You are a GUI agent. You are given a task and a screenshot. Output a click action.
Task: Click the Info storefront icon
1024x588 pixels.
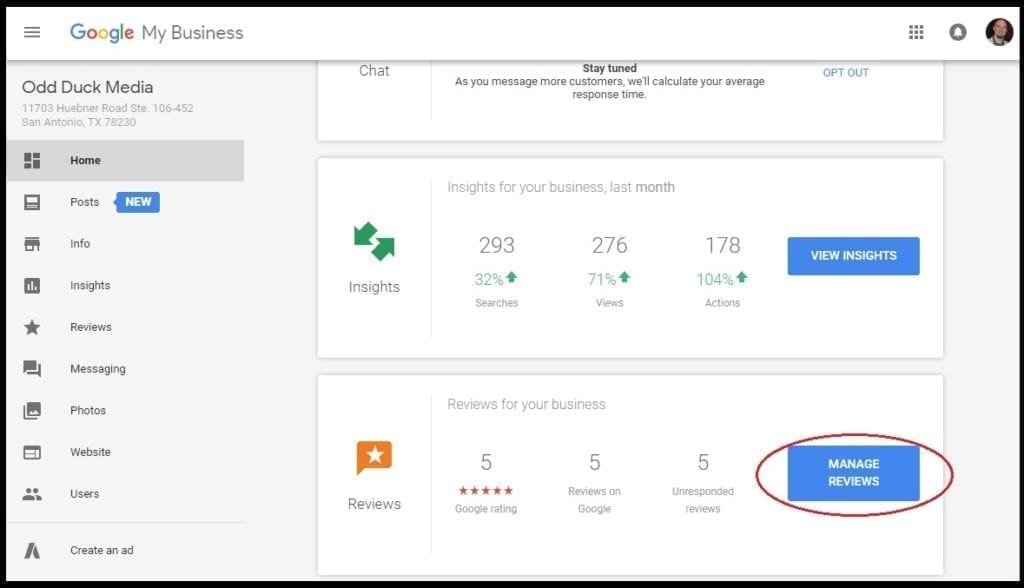[32, 244]
